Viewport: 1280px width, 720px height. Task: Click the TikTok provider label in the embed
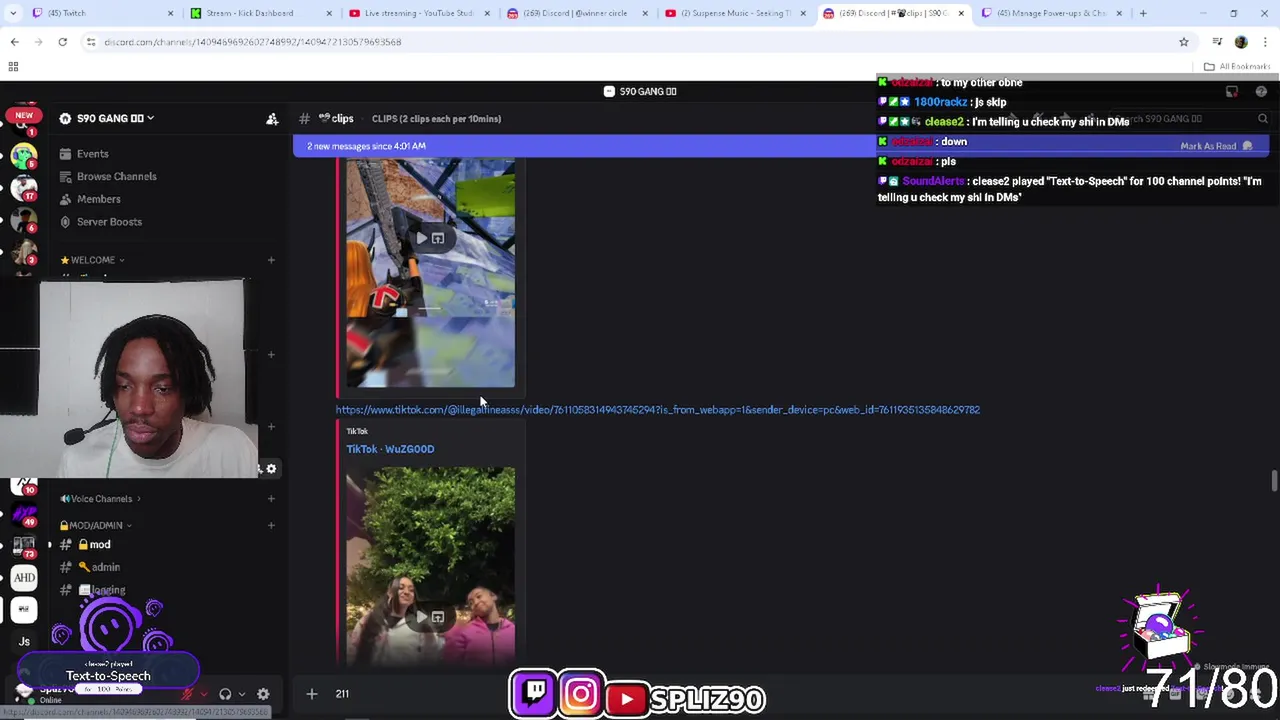click(x=357, y=431)
